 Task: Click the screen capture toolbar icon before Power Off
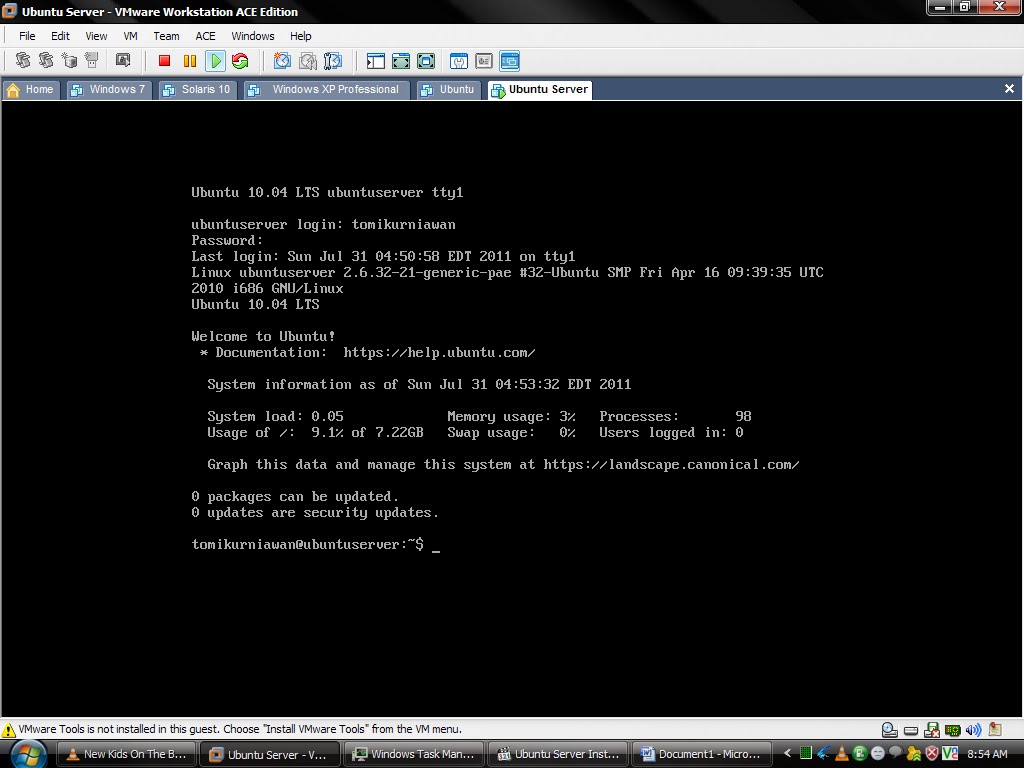(x=123, y=61)
